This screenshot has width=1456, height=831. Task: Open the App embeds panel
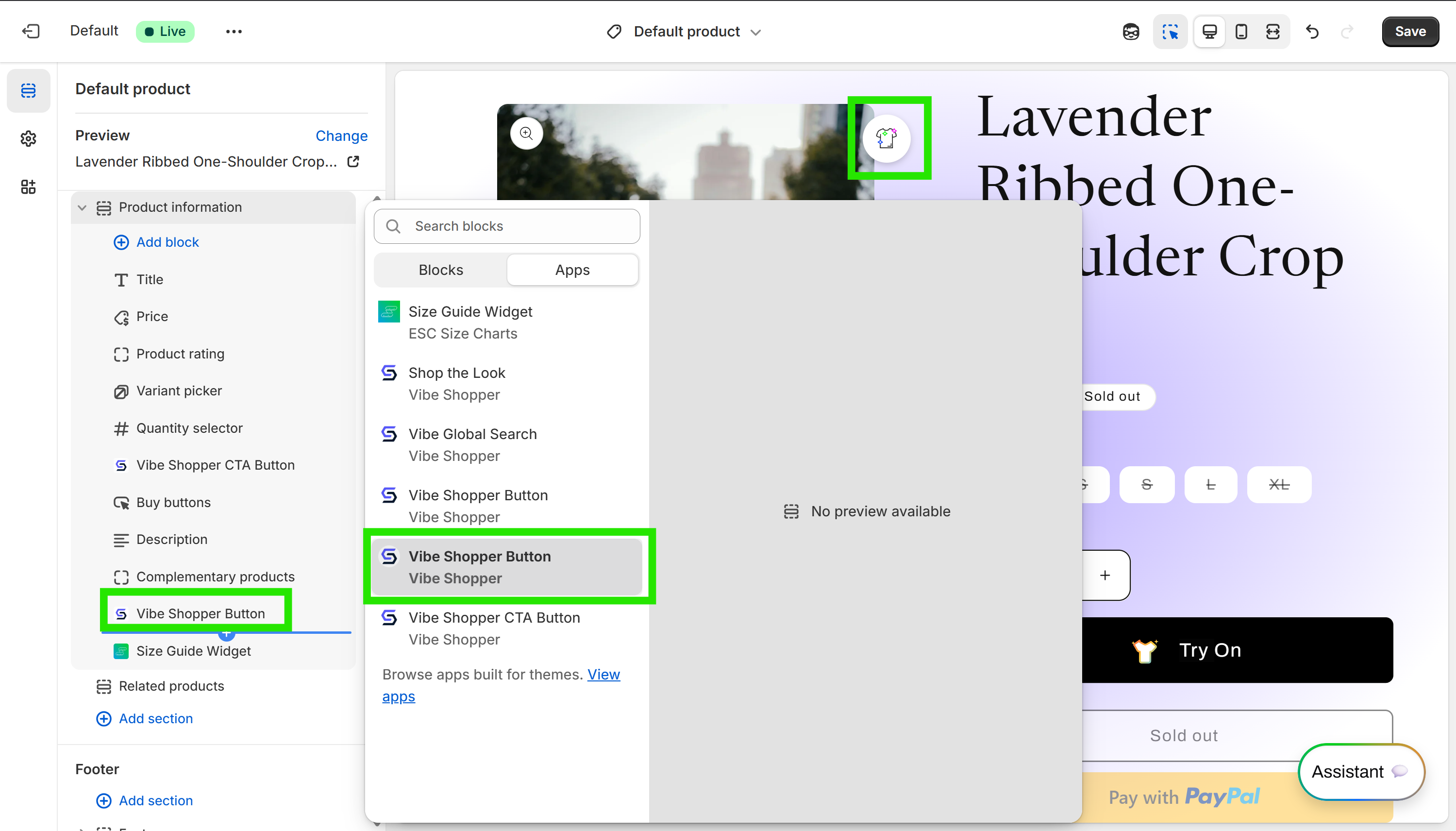tap(29, 187)
